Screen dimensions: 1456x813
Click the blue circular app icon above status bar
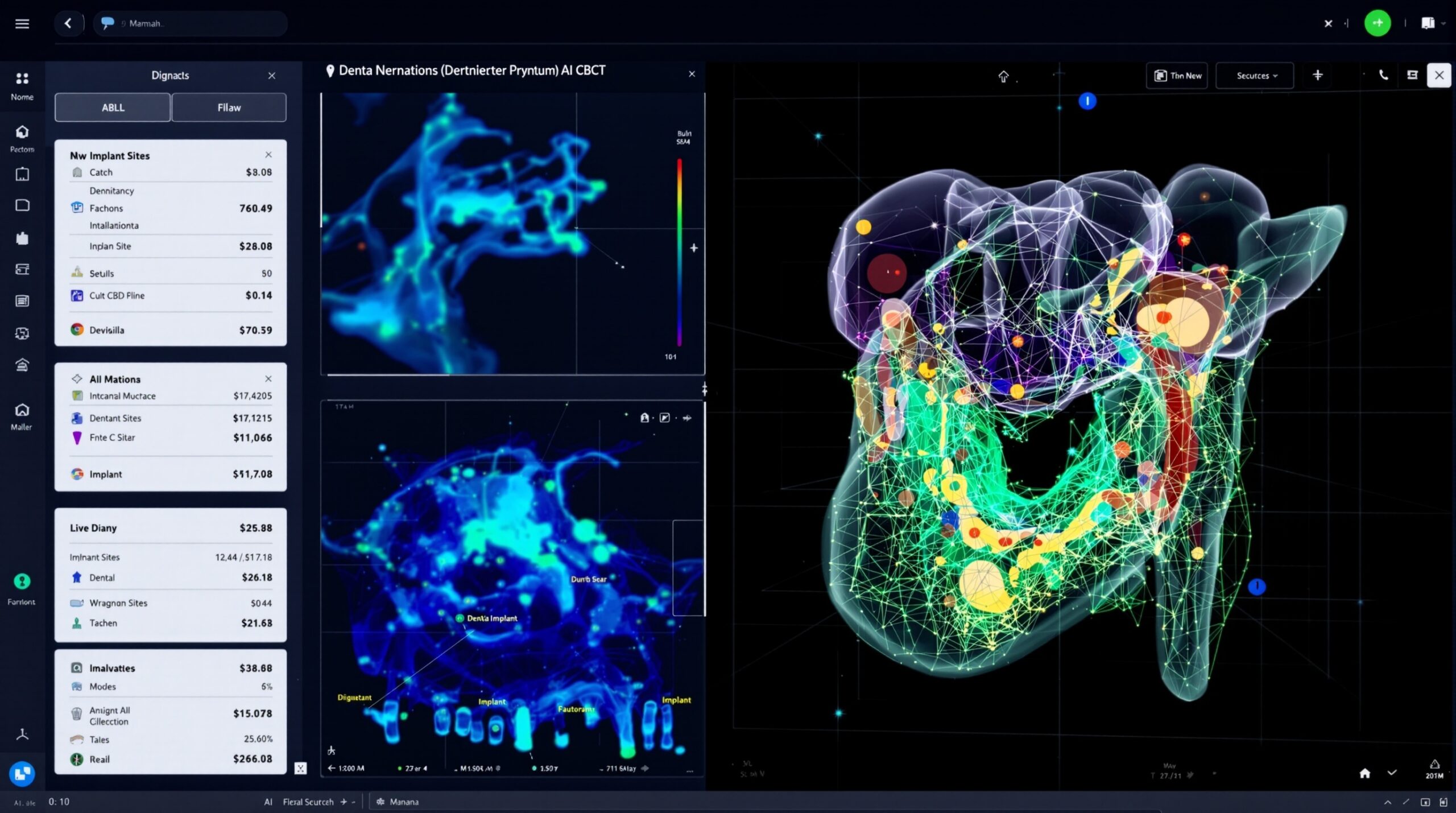(x=22, y=773)
